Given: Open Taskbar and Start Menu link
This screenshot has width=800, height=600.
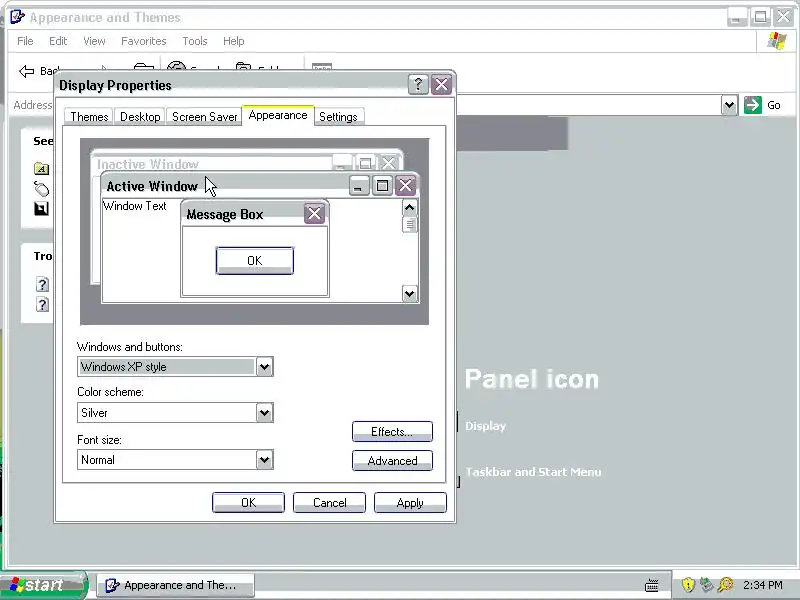Looking at the screenshot, I should pos(533,472).
